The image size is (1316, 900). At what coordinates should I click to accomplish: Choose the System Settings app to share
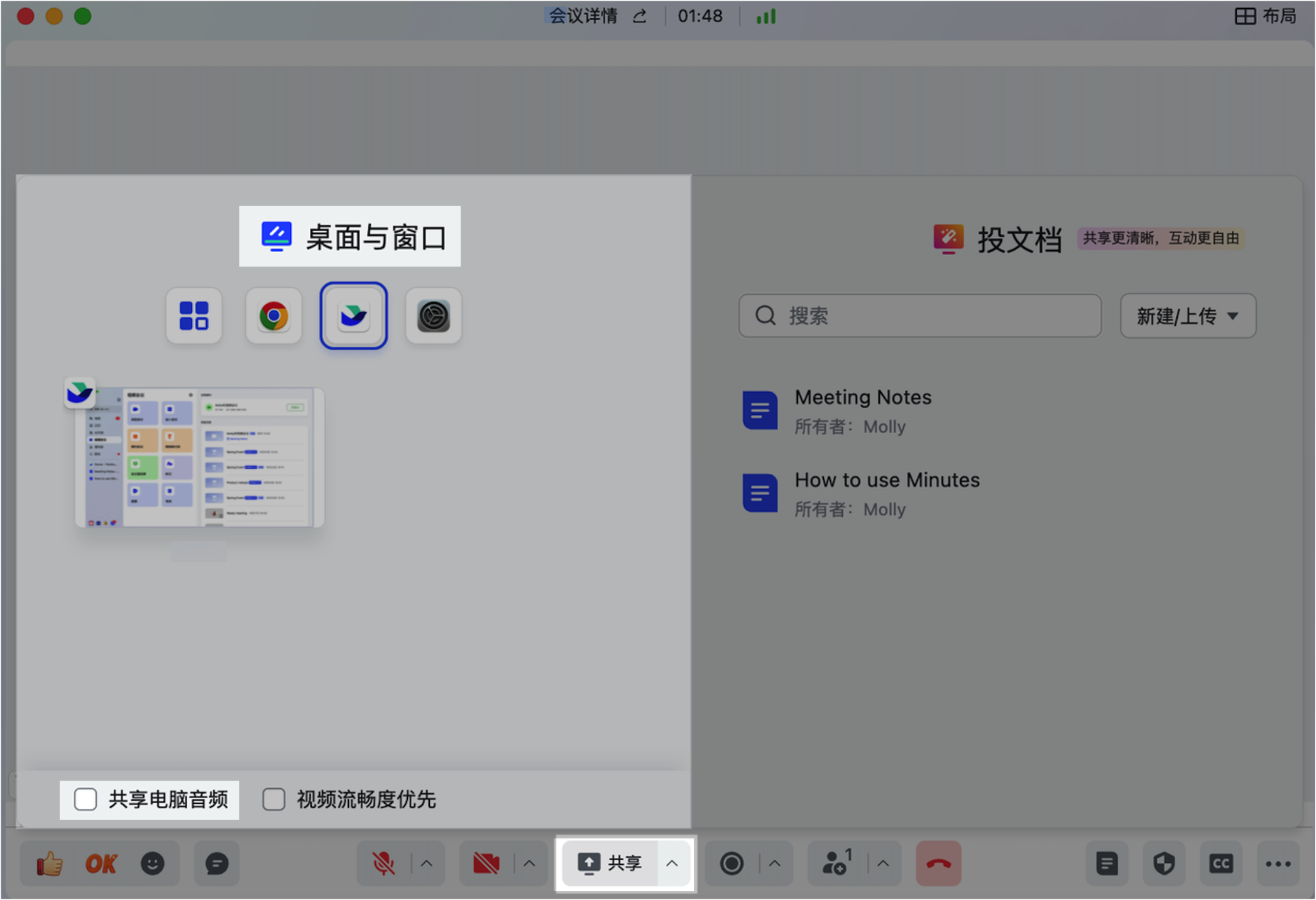click(x=433, y=316)
